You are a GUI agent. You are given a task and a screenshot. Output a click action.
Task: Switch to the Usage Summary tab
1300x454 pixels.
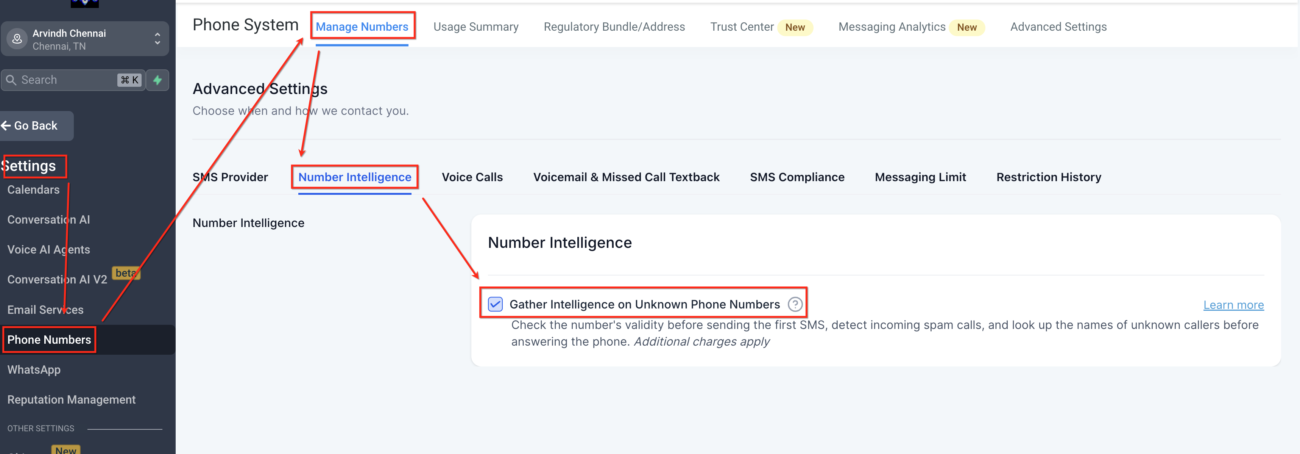(x=476, y=27)
